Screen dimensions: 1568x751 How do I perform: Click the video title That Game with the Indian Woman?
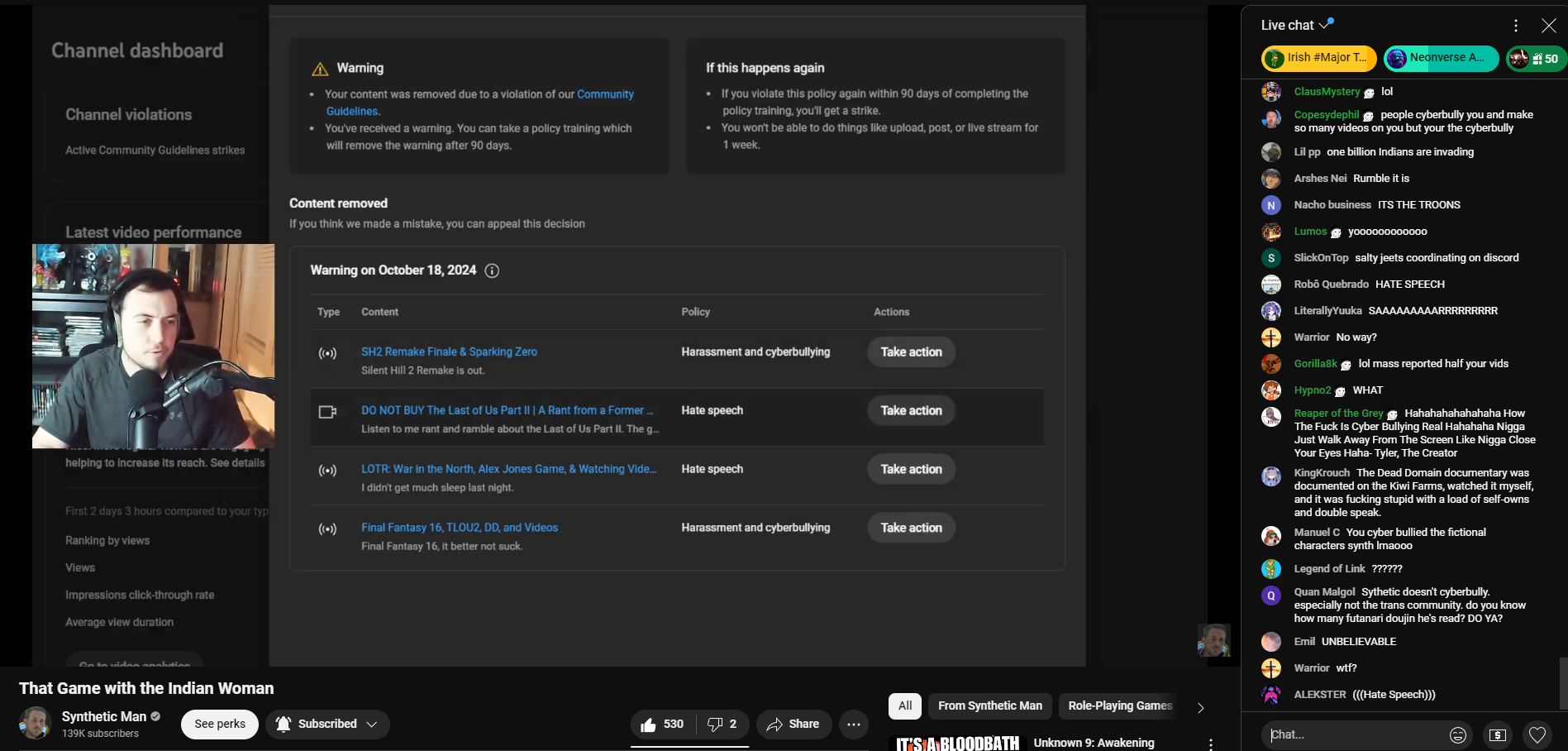(146, 688)
